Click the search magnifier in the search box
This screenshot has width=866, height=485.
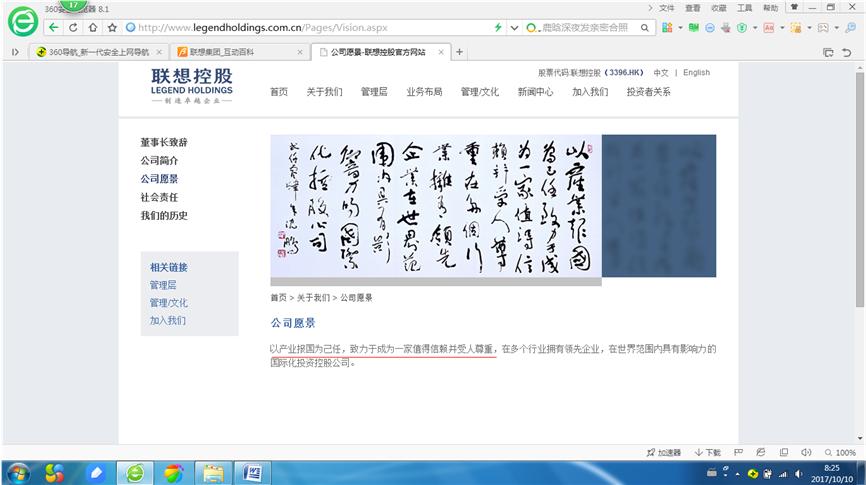tap(645, 28)
